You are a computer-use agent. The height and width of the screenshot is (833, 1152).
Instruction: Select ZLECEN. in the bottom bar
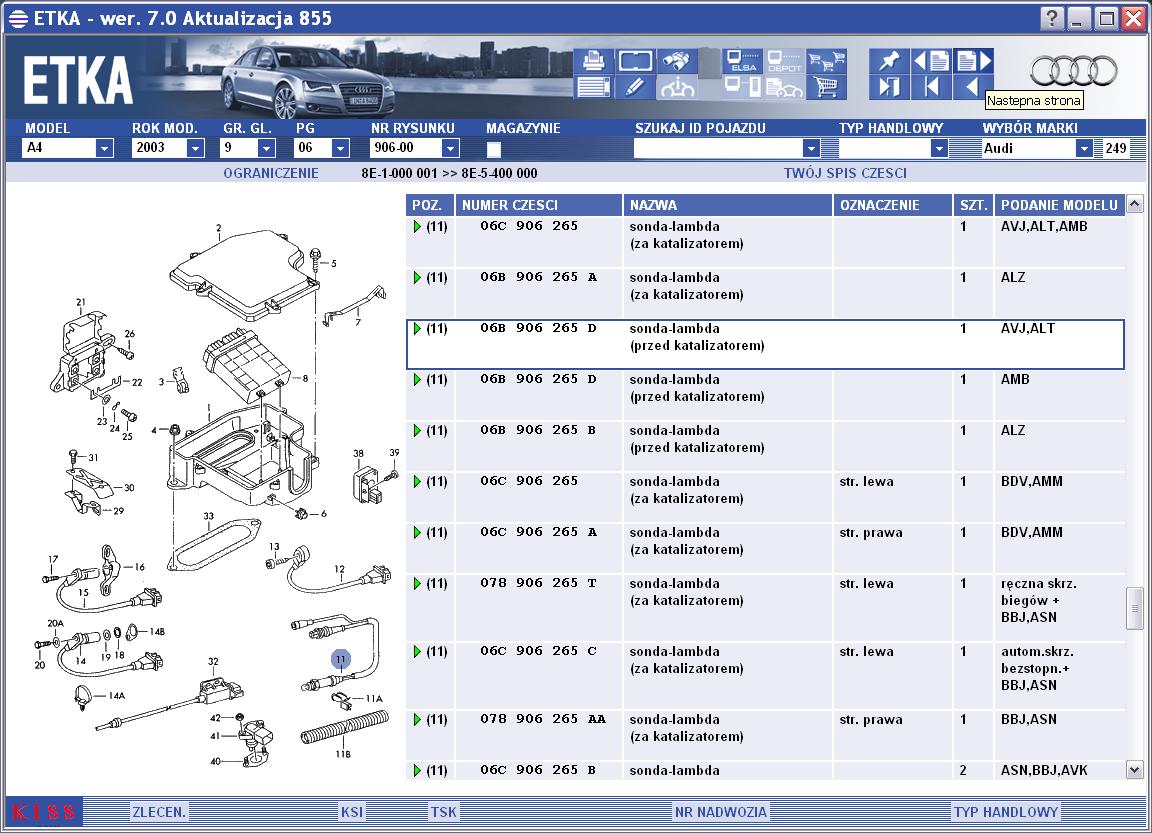[x=159, y=812]
